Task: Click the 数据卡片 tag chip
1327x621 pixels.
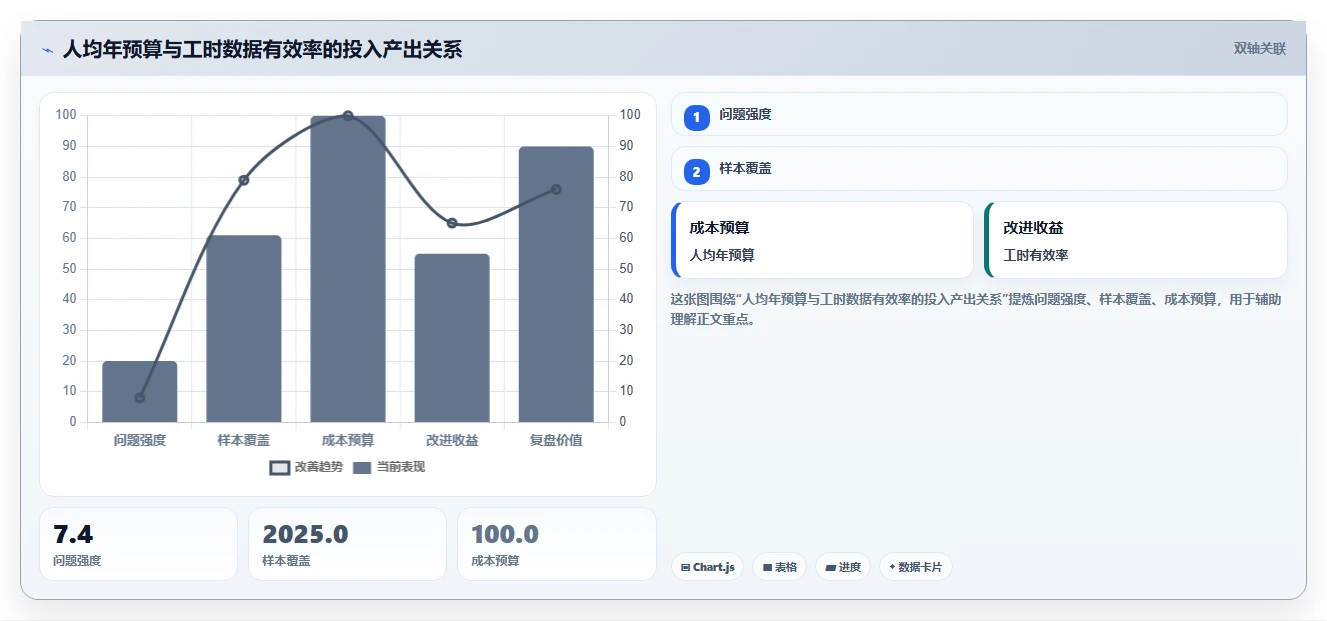Action: tap(916, 567)
